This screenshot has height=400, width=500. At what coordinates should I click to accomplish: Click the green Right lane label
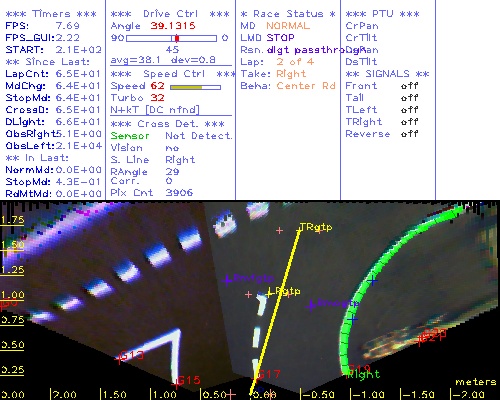pos(363,375)
